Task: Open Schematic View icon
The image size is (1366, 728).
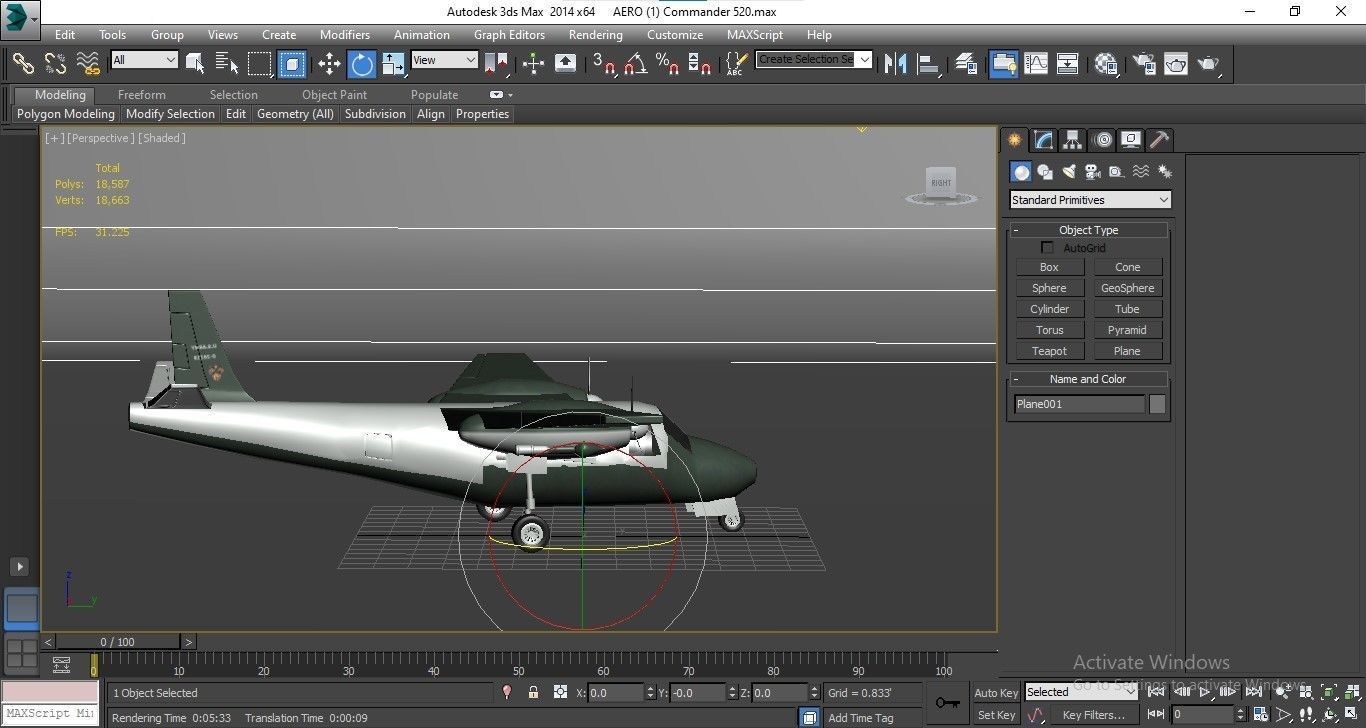Action: (x=1067, y=64)
